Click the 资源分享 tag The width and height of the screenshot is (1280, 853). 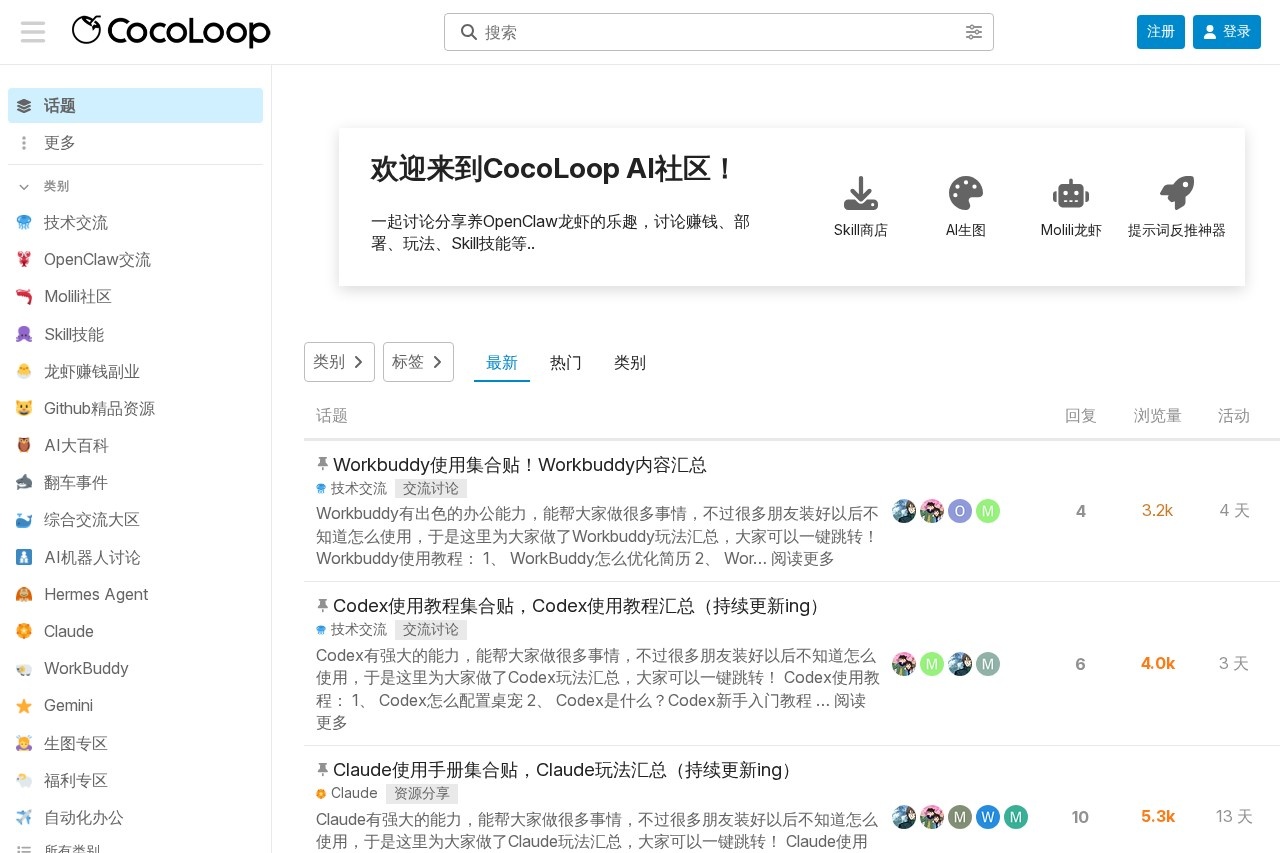[422, 794]
